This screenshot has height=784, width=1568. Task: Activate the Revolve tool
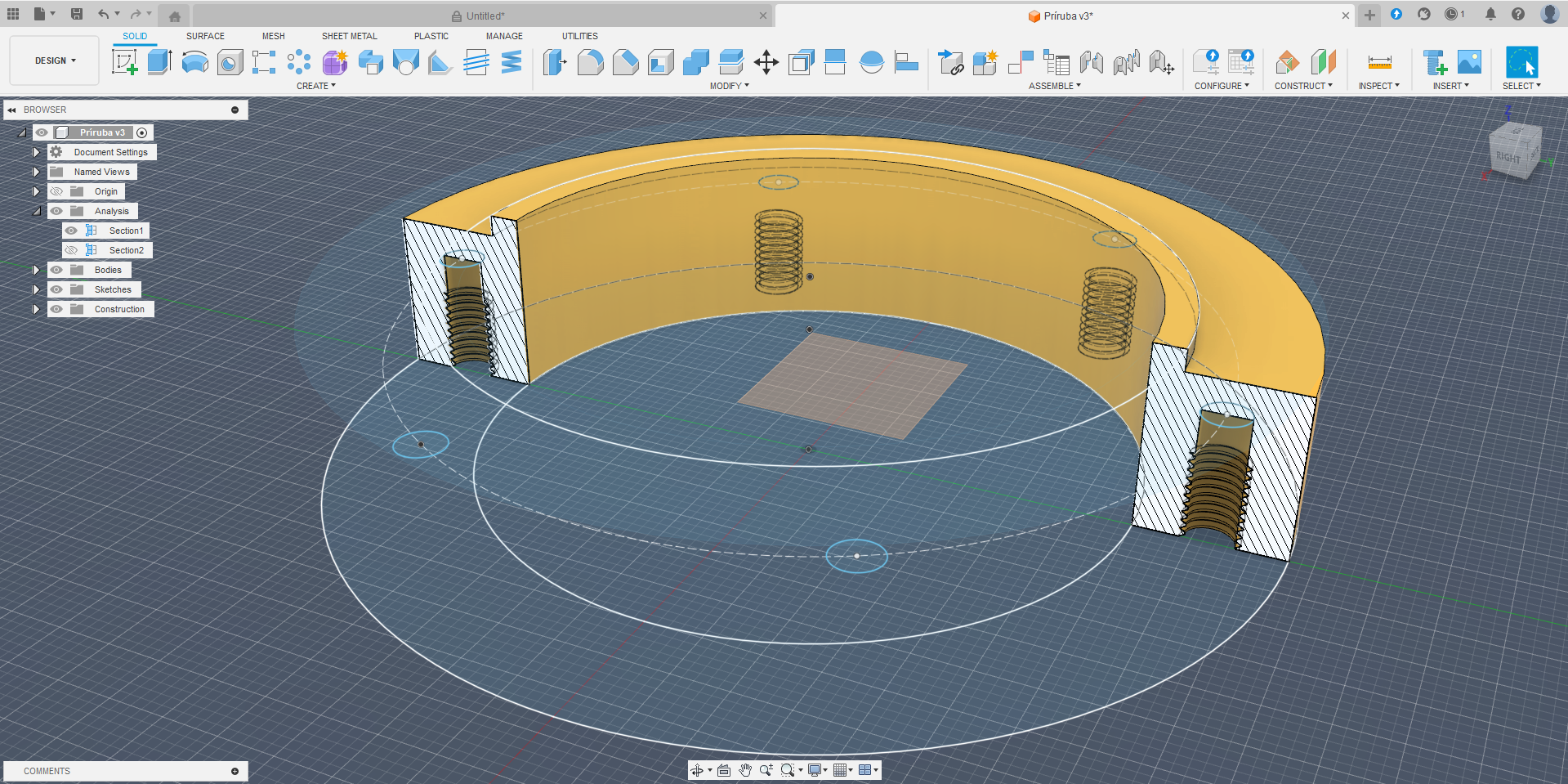pyautogui.click(x=194, y=62)
